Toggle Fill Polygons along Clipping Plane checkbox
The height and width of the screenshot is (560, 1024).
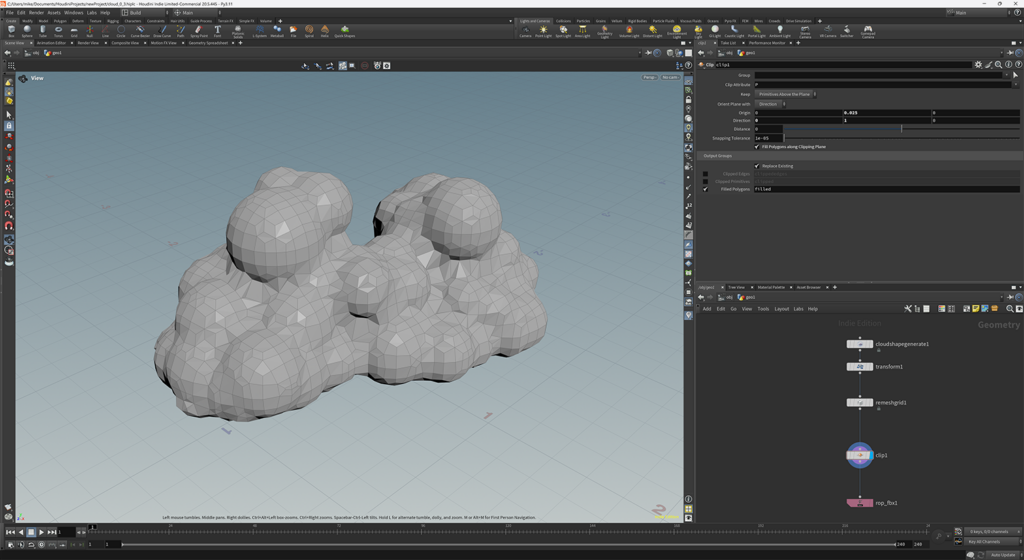point(757,147)
